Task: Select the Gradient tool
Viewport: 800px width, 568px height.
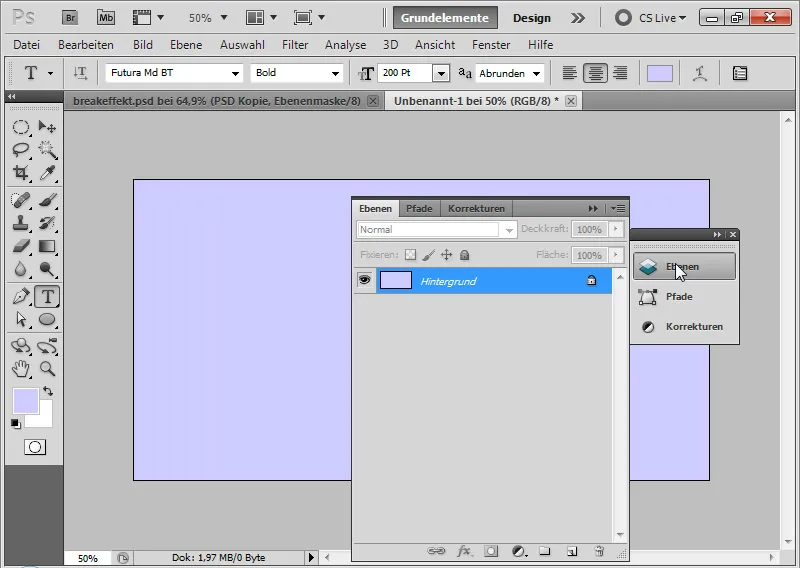Action: pos(47,246)
